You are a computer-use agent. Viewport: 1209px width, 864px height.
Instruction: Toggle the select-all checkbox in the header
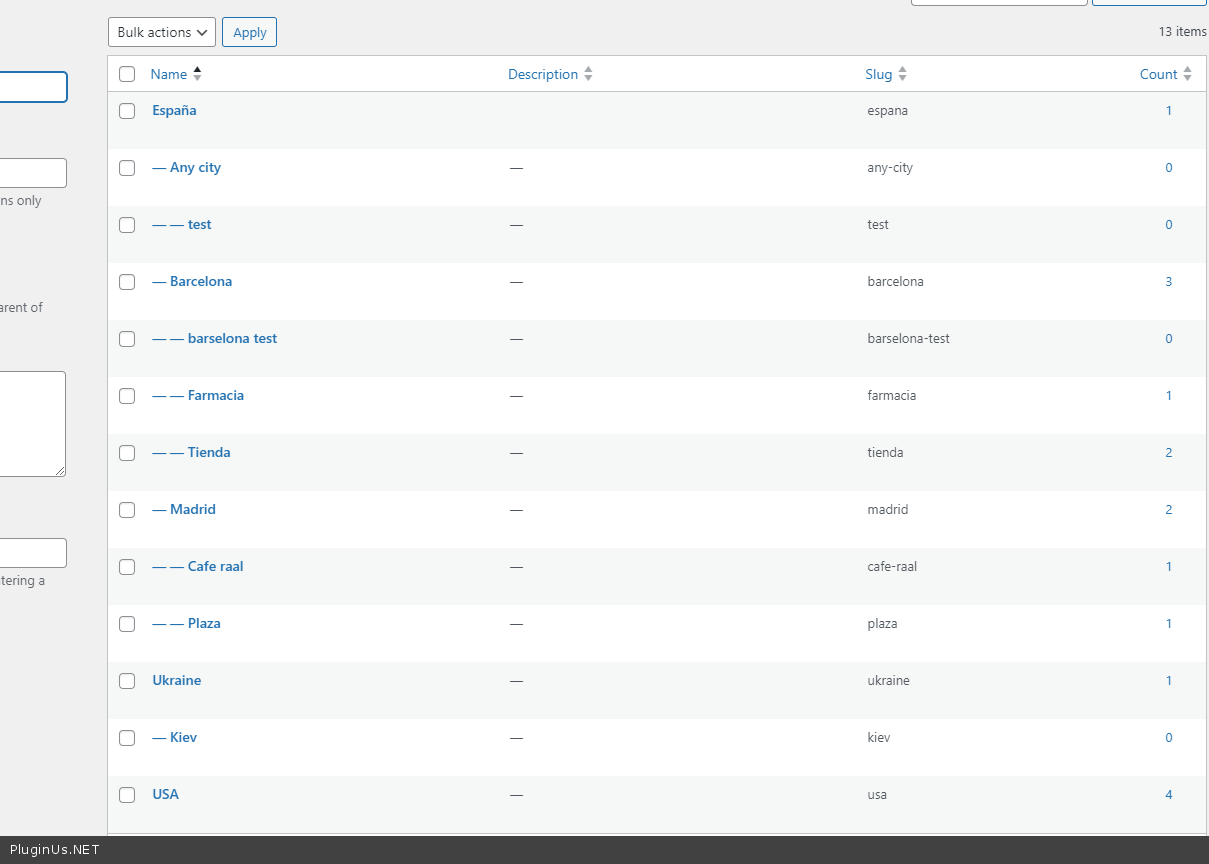127,74
